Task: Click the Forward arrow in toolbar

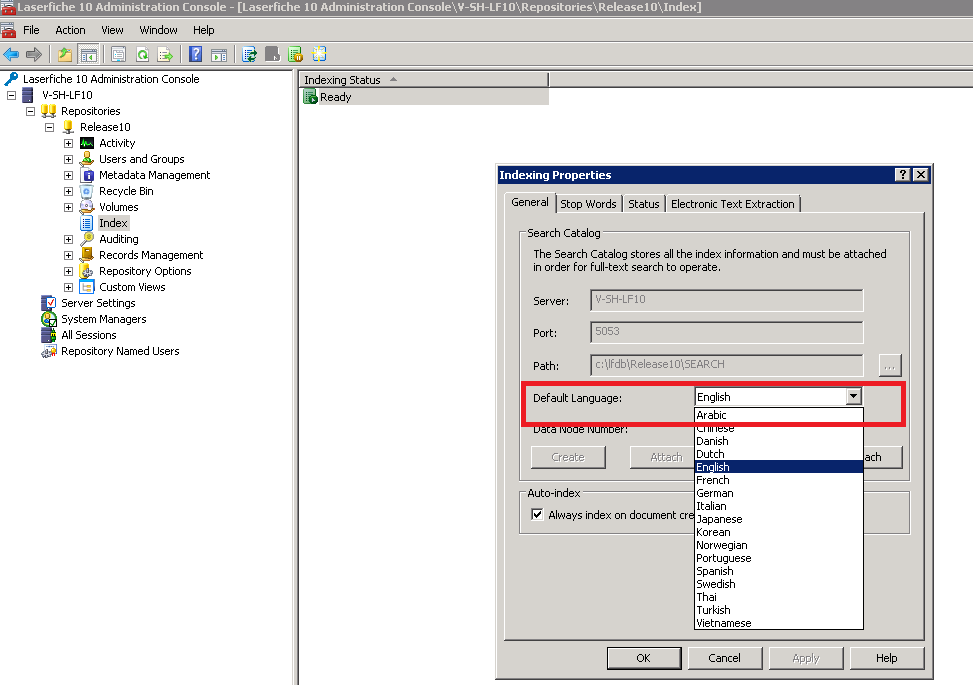Action: pos(34,55)
